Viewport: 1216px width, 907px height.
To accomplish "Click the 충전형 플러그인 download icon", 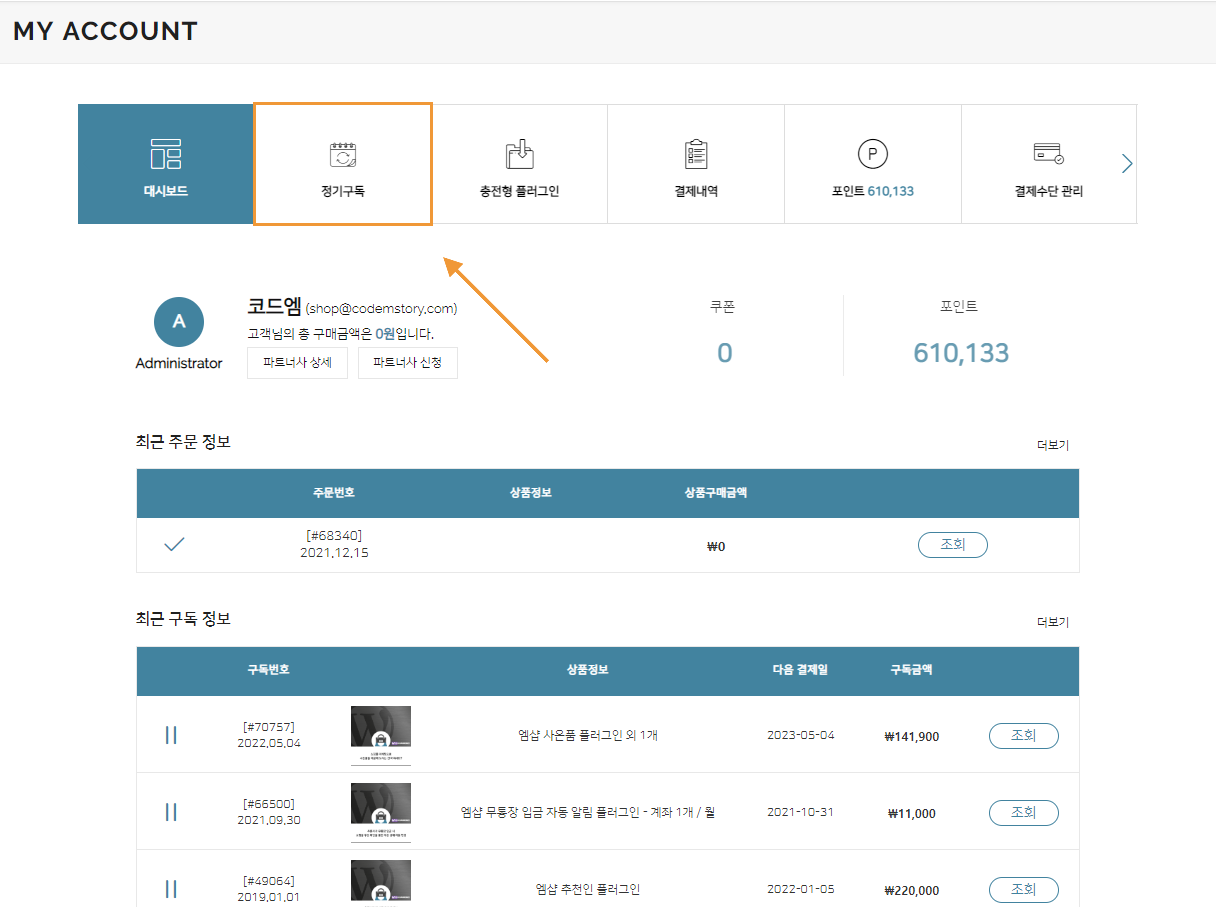I will pyautogui.click(x=520, y=154).
